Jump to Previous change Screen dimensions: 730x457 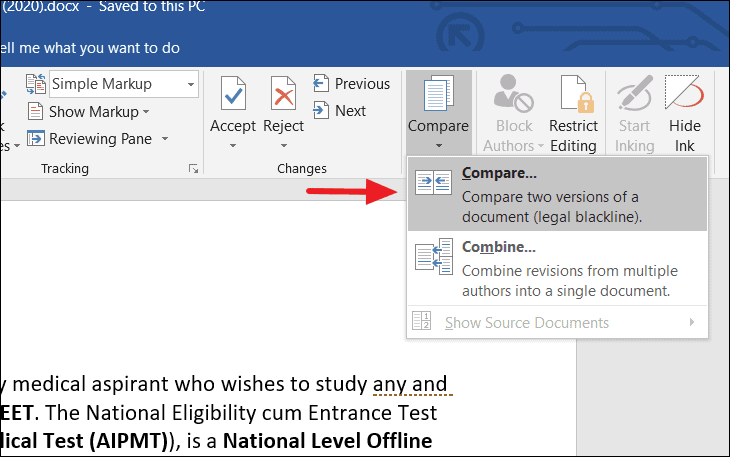[351, 84]
